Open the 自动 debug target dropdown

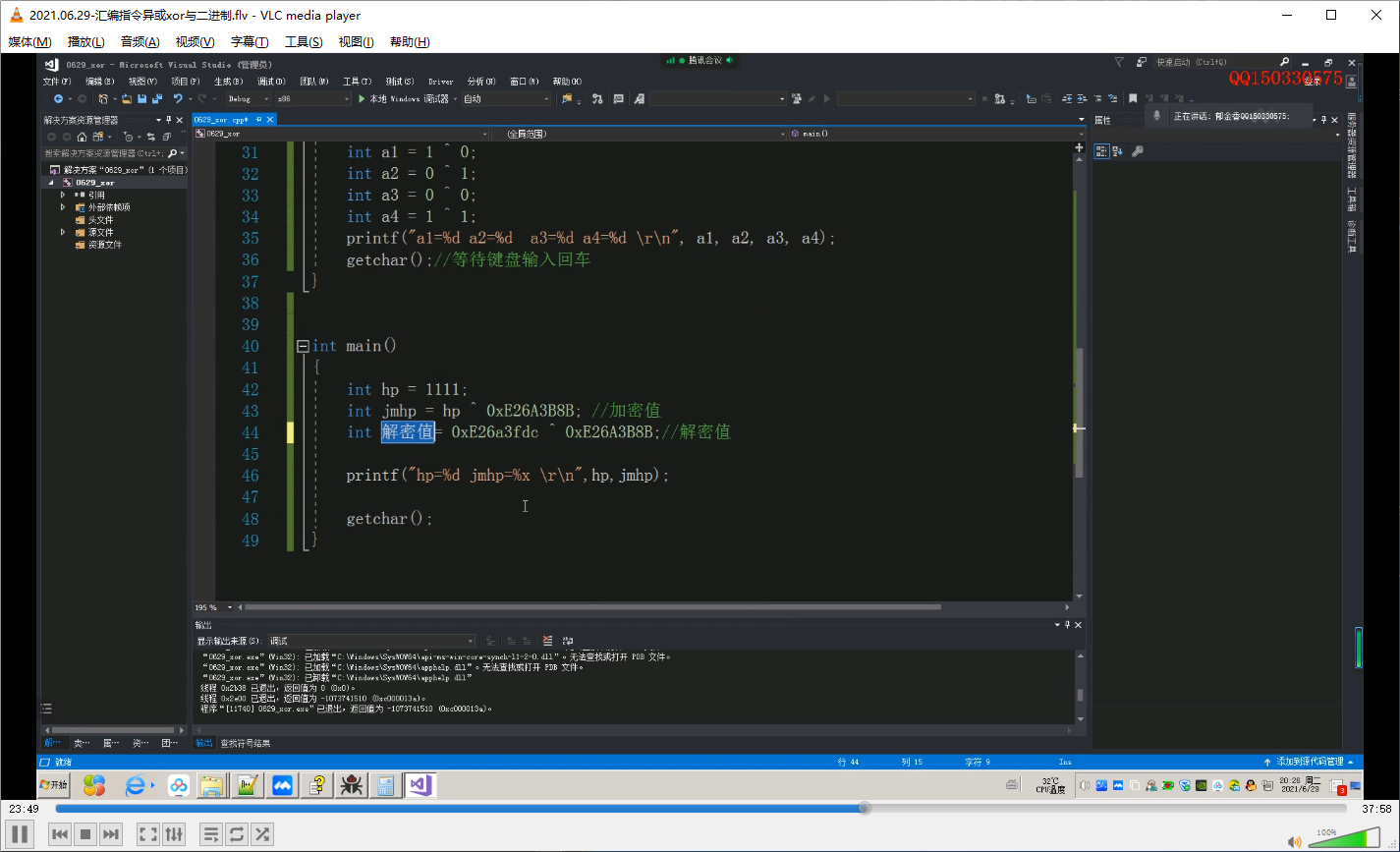click(506, 99)
